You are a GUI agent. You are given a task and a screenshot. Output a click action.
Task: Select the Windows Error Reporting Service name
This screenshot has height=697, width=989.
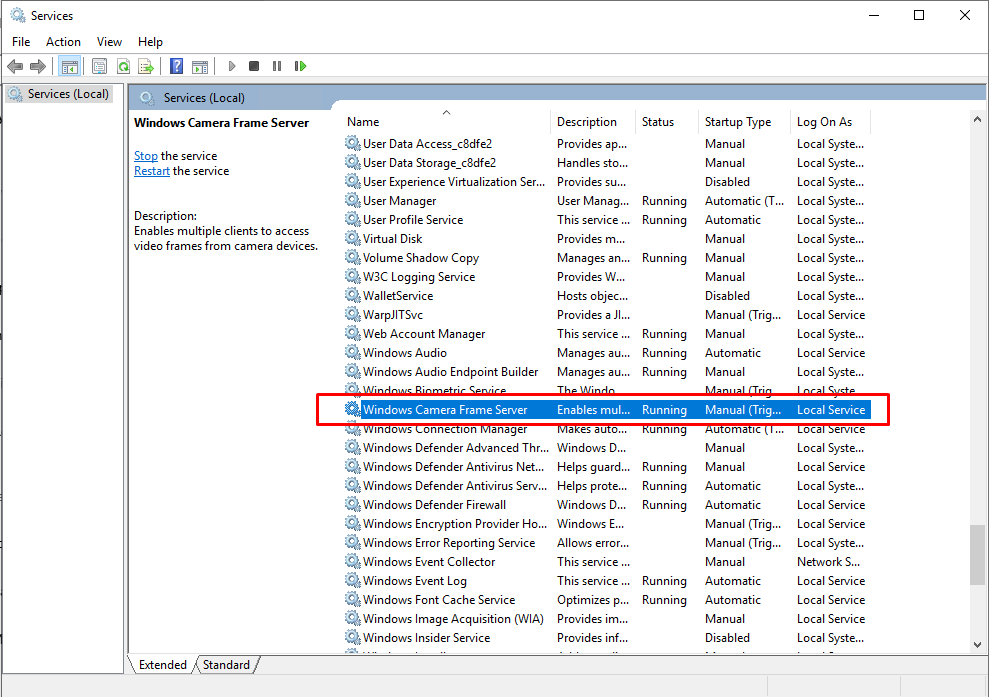[x=449, y=542]
